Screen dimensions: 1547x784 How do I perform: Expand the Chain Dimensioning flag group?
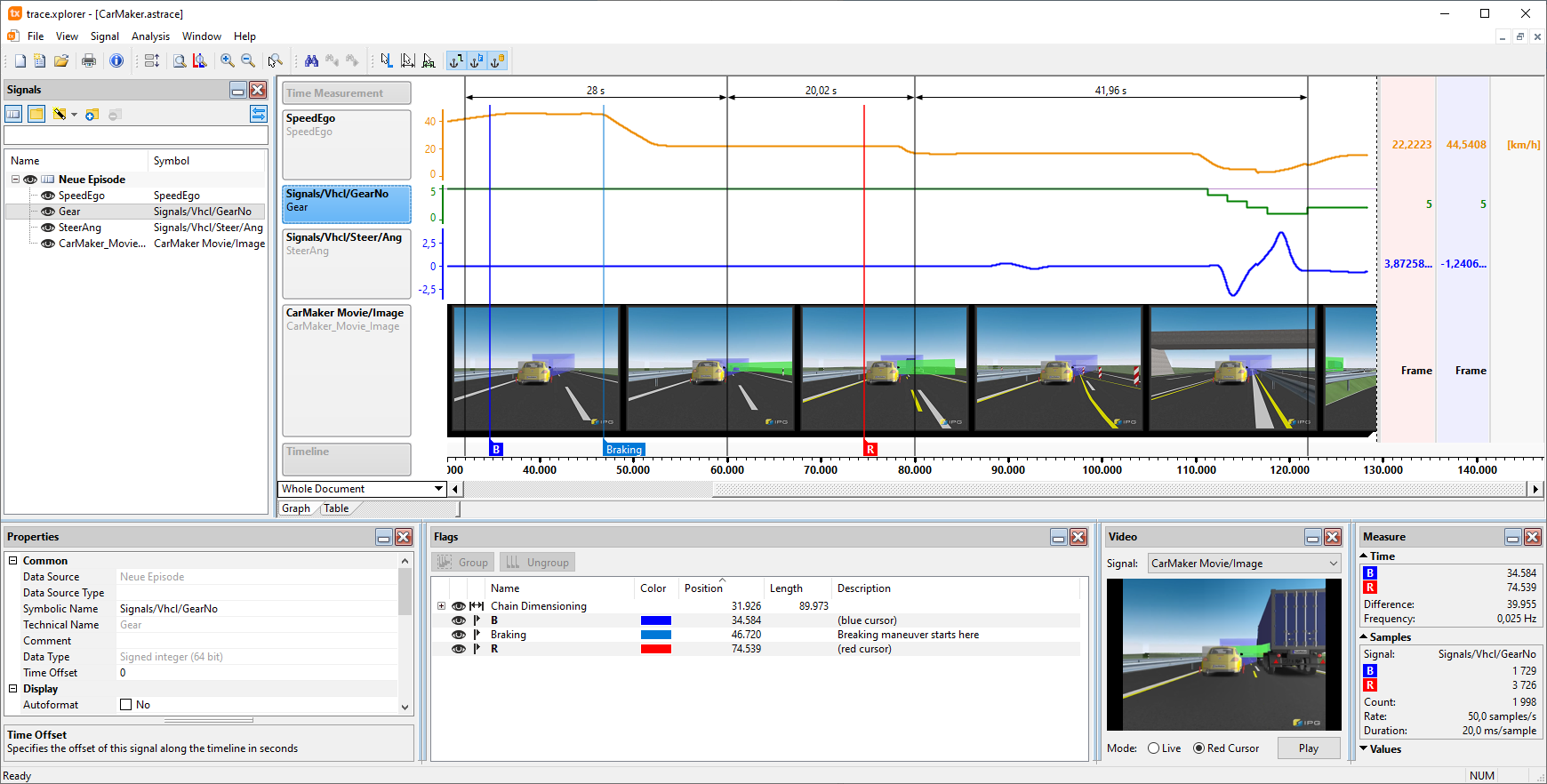tap(441, 606)
